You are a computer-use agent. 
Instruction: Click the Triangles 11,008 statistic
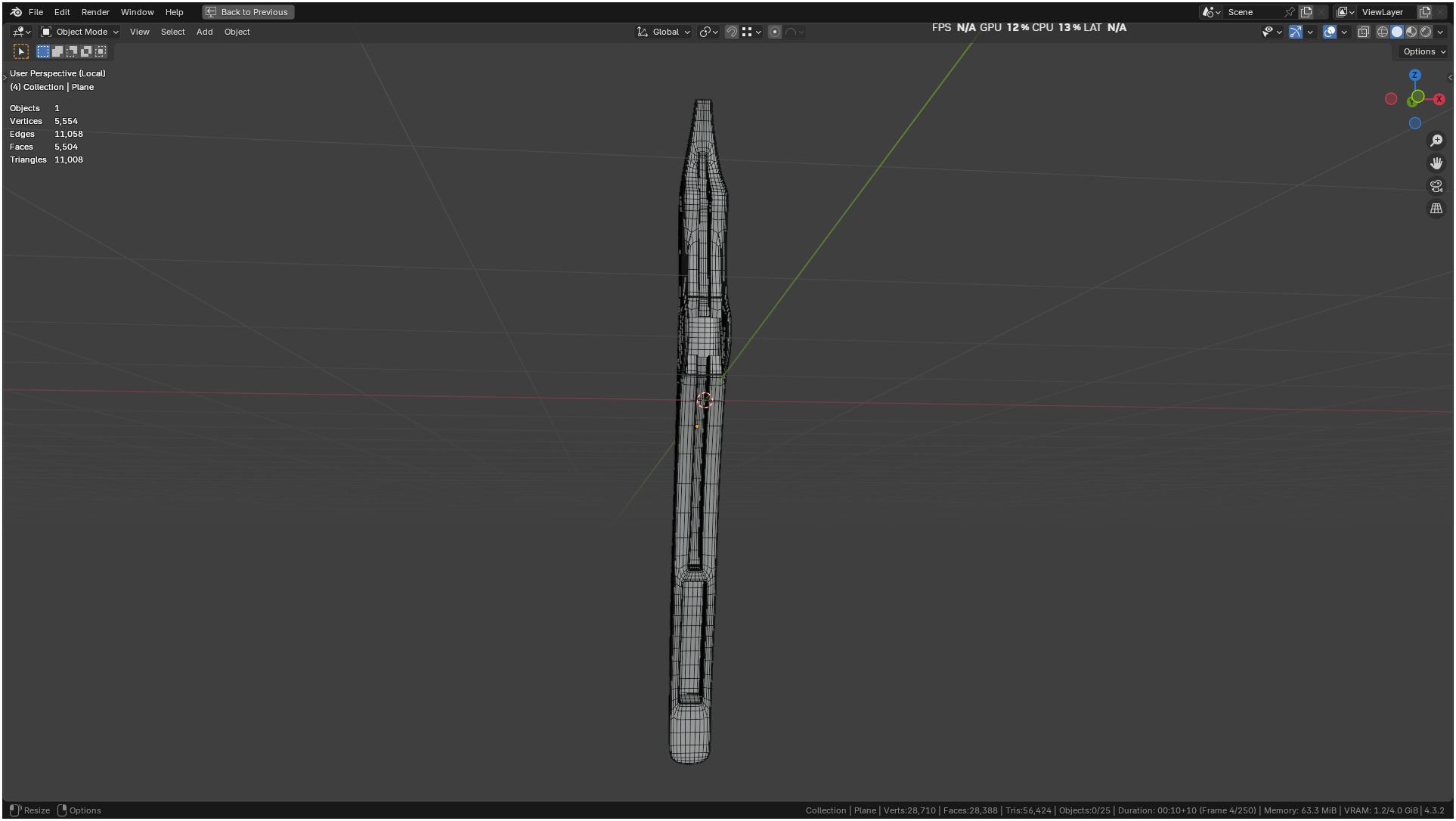click(x=46, y=160)
